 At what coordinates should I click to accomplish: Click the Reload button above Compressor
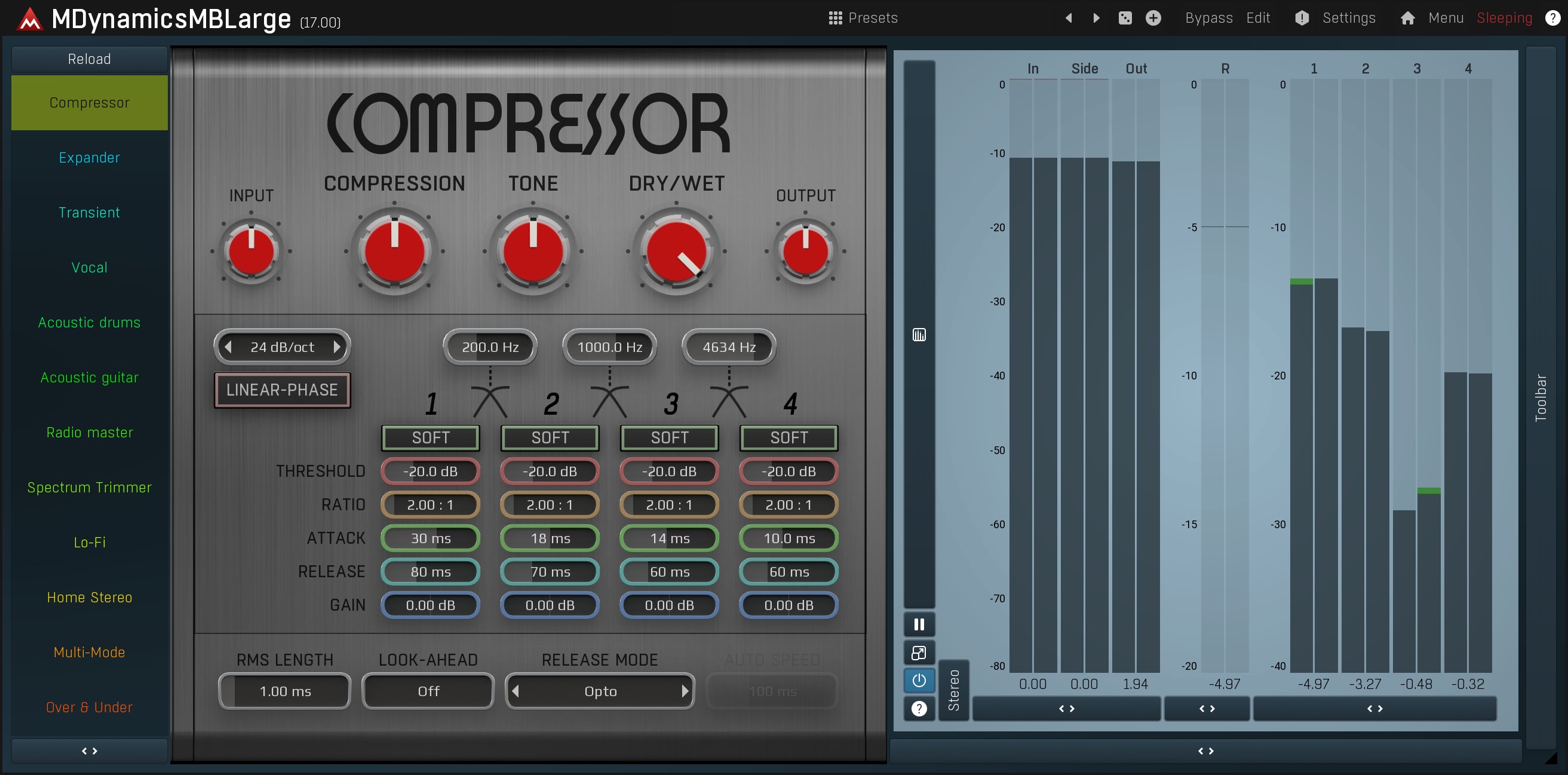(89, 59)
